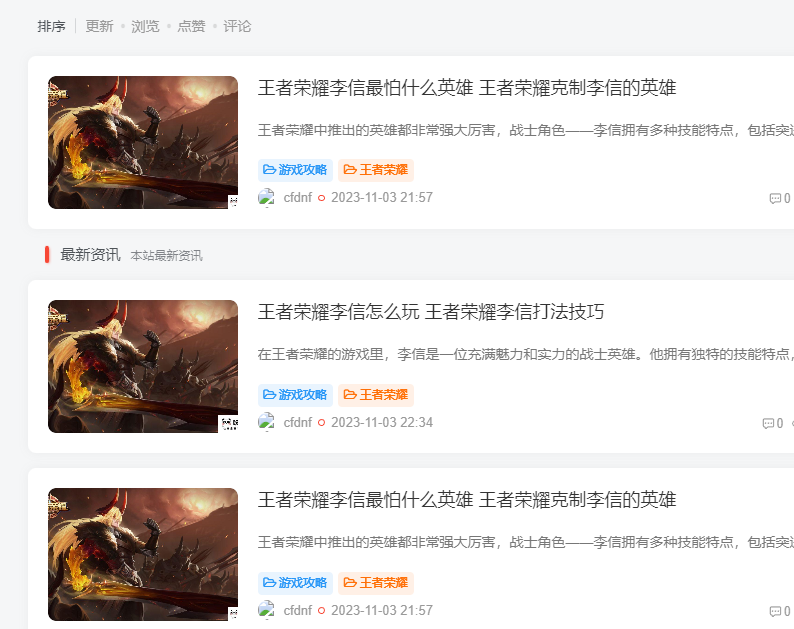This screenshot has height=629, width=794.
Task: Click cfdnf avatar icon on first article
Action: point(266,198)
